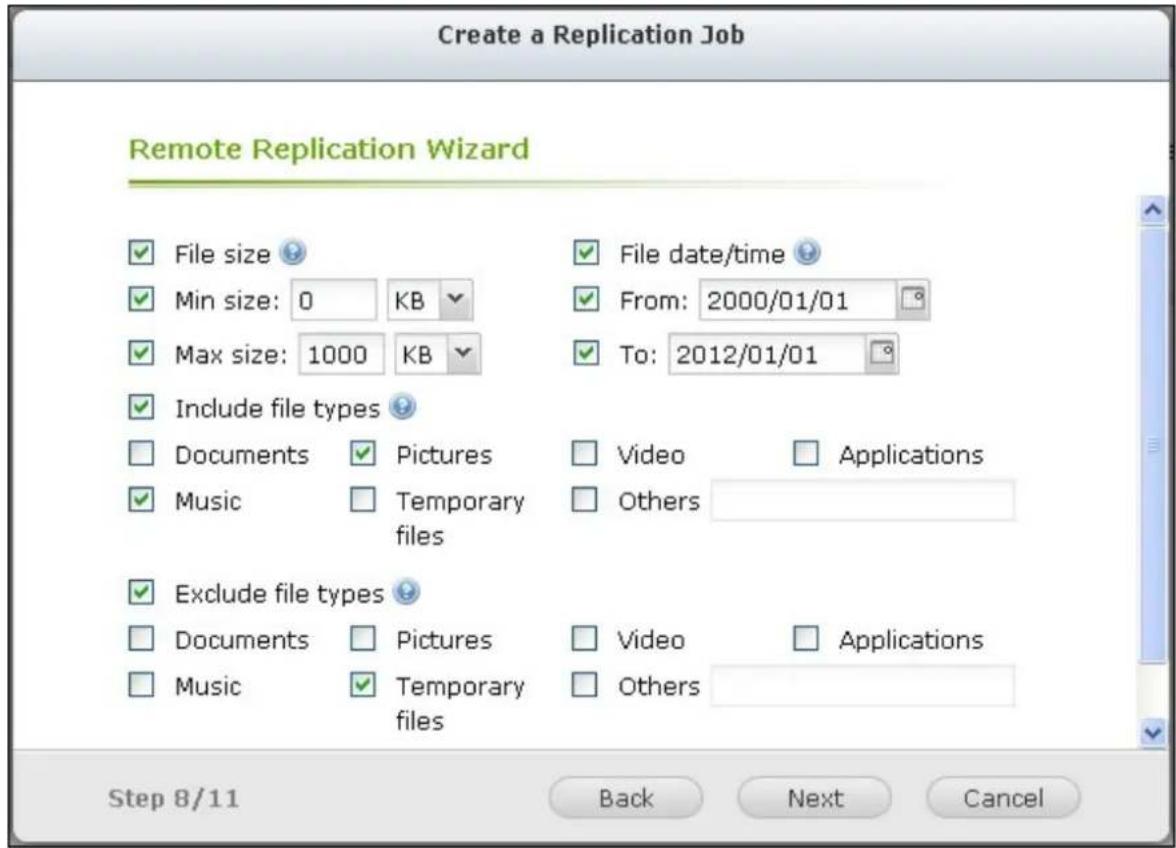Click the scrollbar down arrow
Viewport: 1176px width, 848px height.
pyautogui.click(x=1153, y=733)
